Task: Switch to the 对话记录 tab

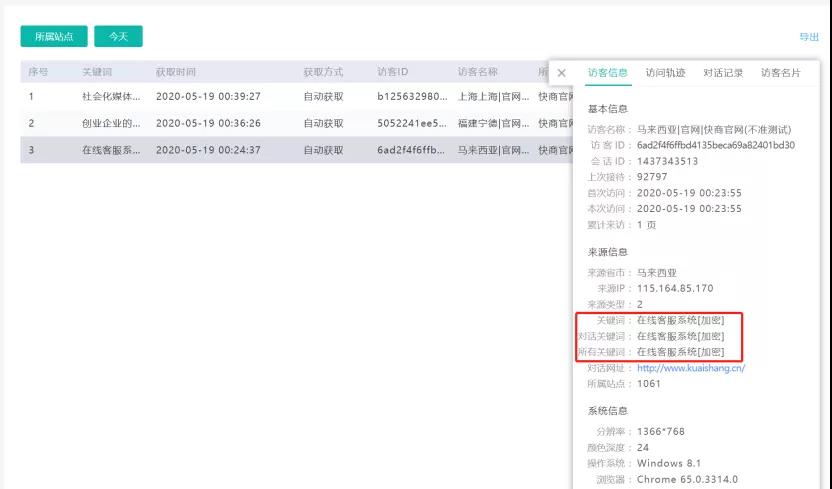Action: coord(723,73)
